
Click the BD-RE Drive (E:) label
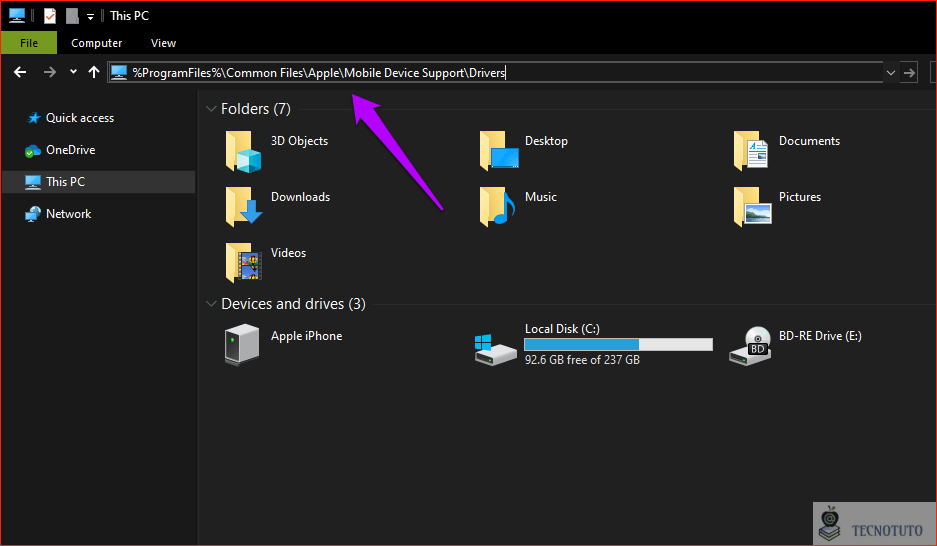(820, 336)
